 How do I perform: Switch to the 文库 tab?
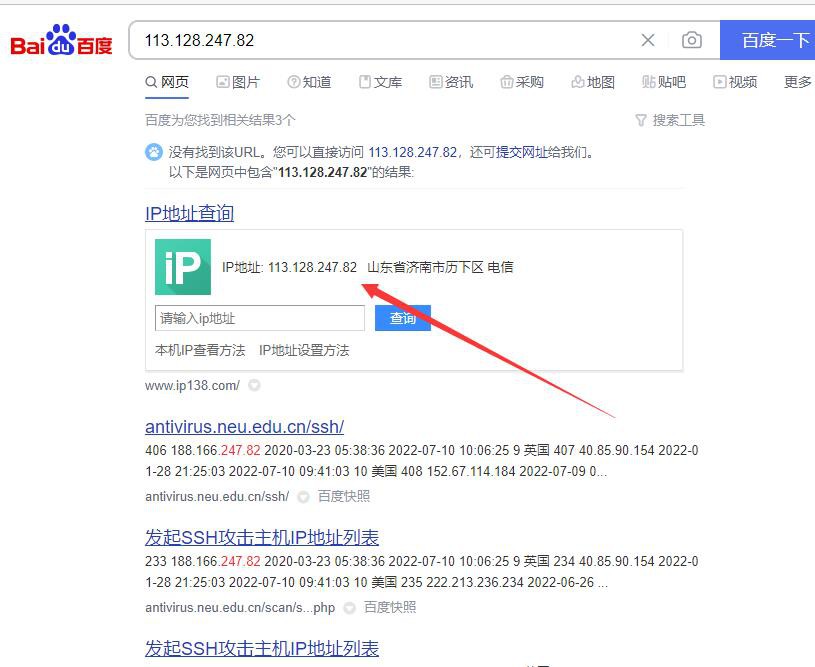[x=380, y=82]
